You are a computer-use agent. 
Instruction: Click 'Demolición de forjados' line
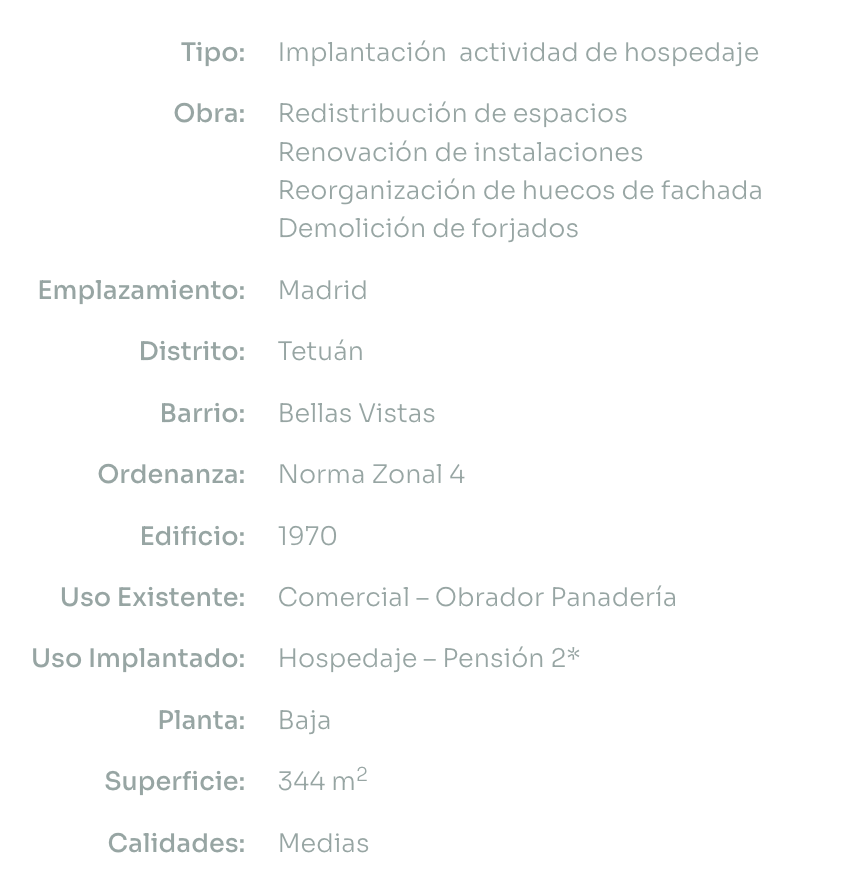tap(428, 229)
